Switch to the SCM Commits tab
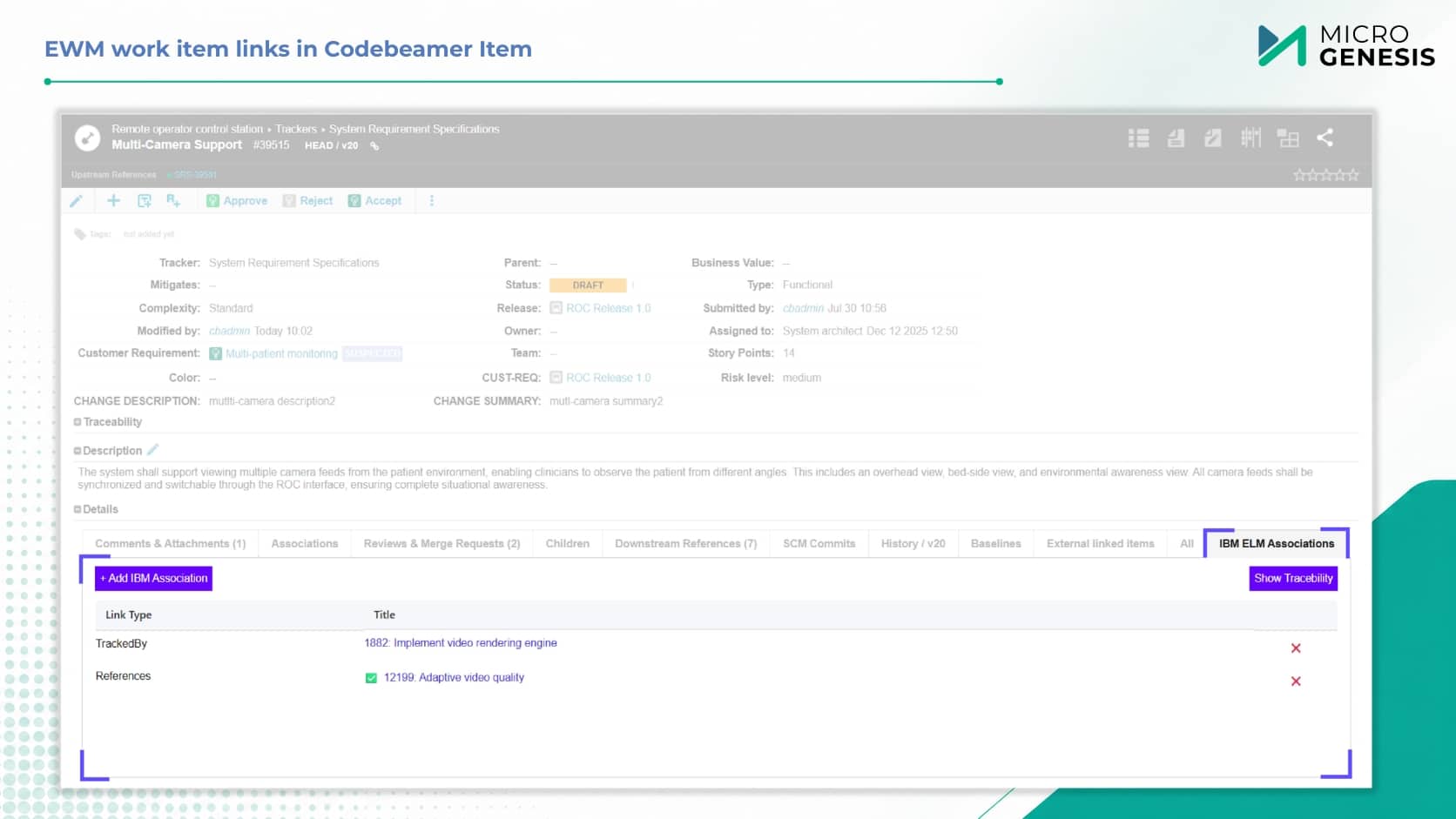 (x=819, y=544)
